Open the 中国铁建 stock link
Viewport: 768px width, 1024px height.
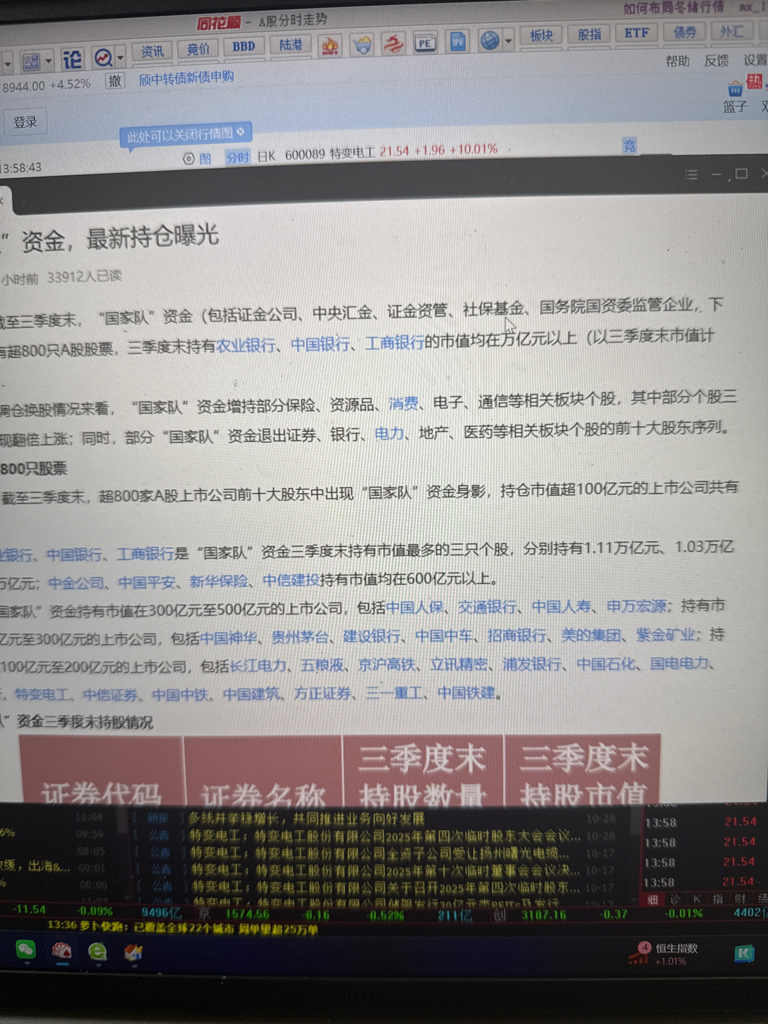[x=466, y=692]
